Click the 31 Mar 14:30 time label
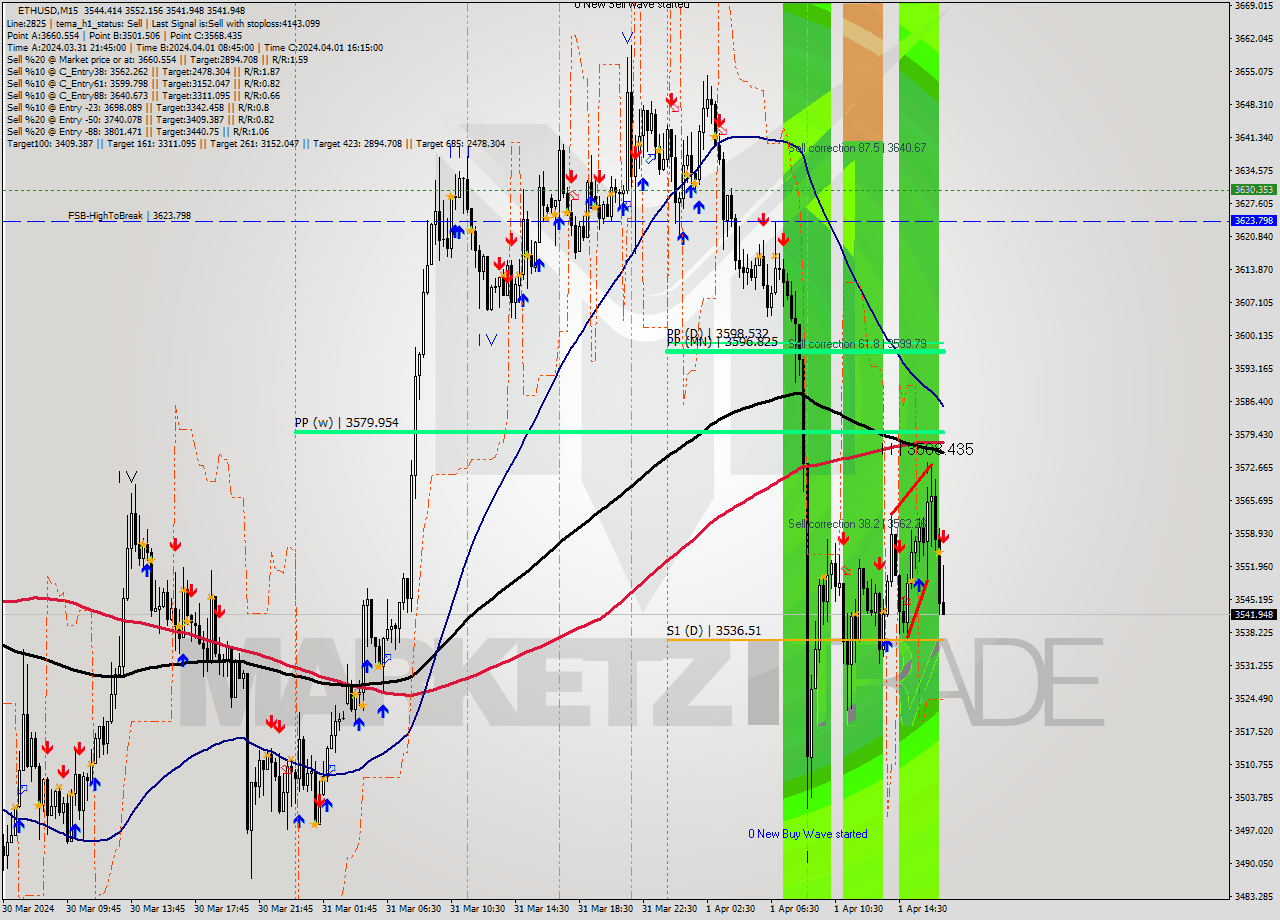1280x920 pixels. point(541,909)
